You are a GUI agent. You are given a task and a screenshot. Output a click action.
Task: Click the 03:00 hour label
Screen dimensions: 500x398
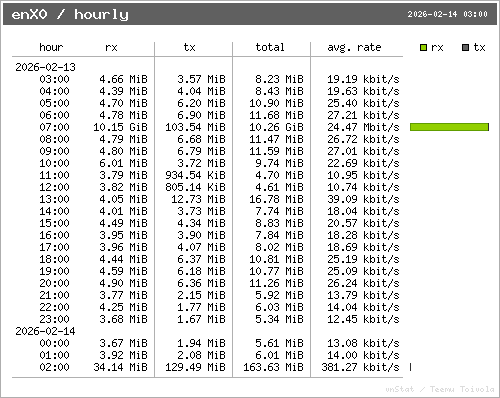(x=54, y=79)
